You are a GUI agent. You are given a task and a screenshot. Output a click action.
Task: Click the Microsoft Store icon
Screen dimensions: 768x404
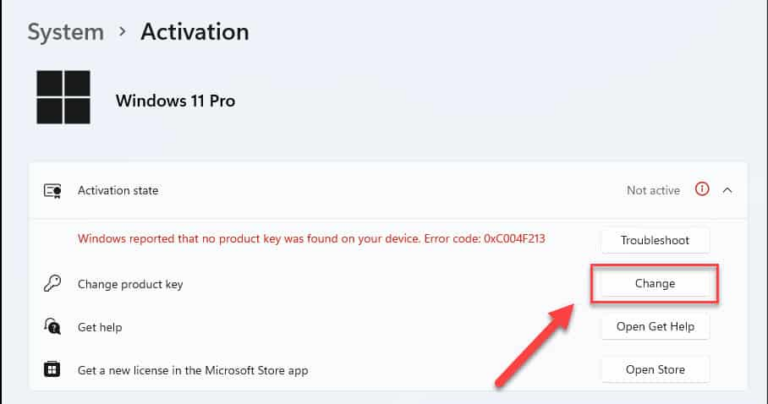click(x=52, y=369)
